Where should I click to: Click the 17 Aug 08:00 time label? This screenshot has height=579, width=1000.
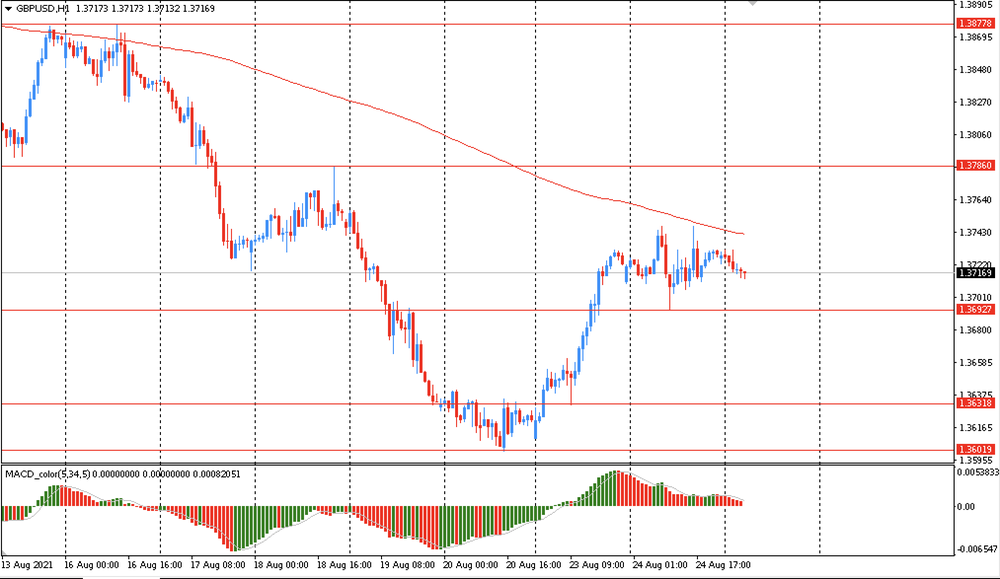tap(217, 565)
